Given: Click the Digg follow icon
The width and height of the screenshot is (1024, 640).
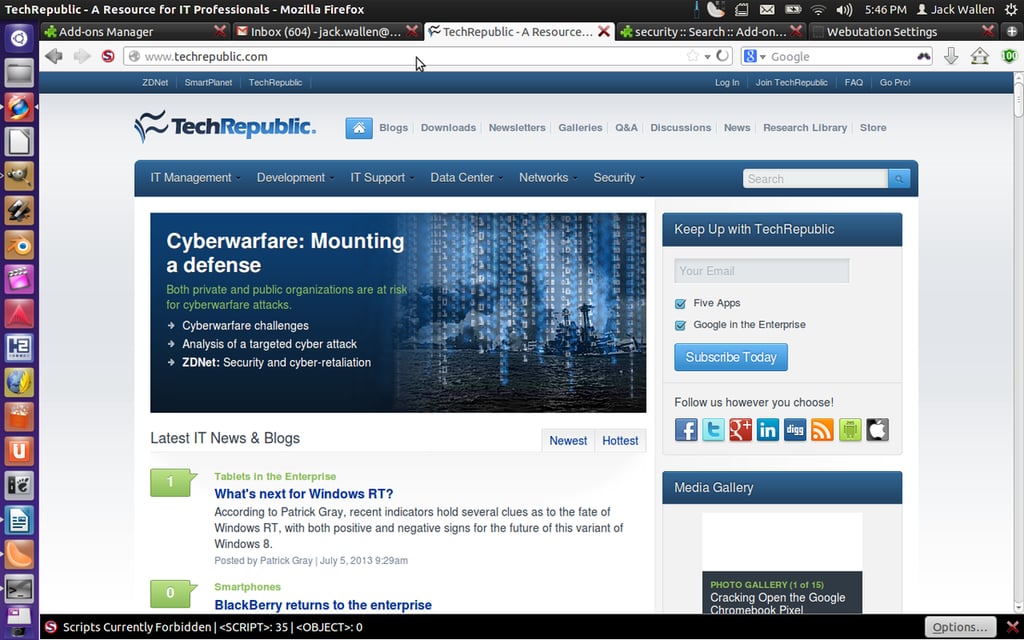Looking at the screenshot, I should click(795, 430).
